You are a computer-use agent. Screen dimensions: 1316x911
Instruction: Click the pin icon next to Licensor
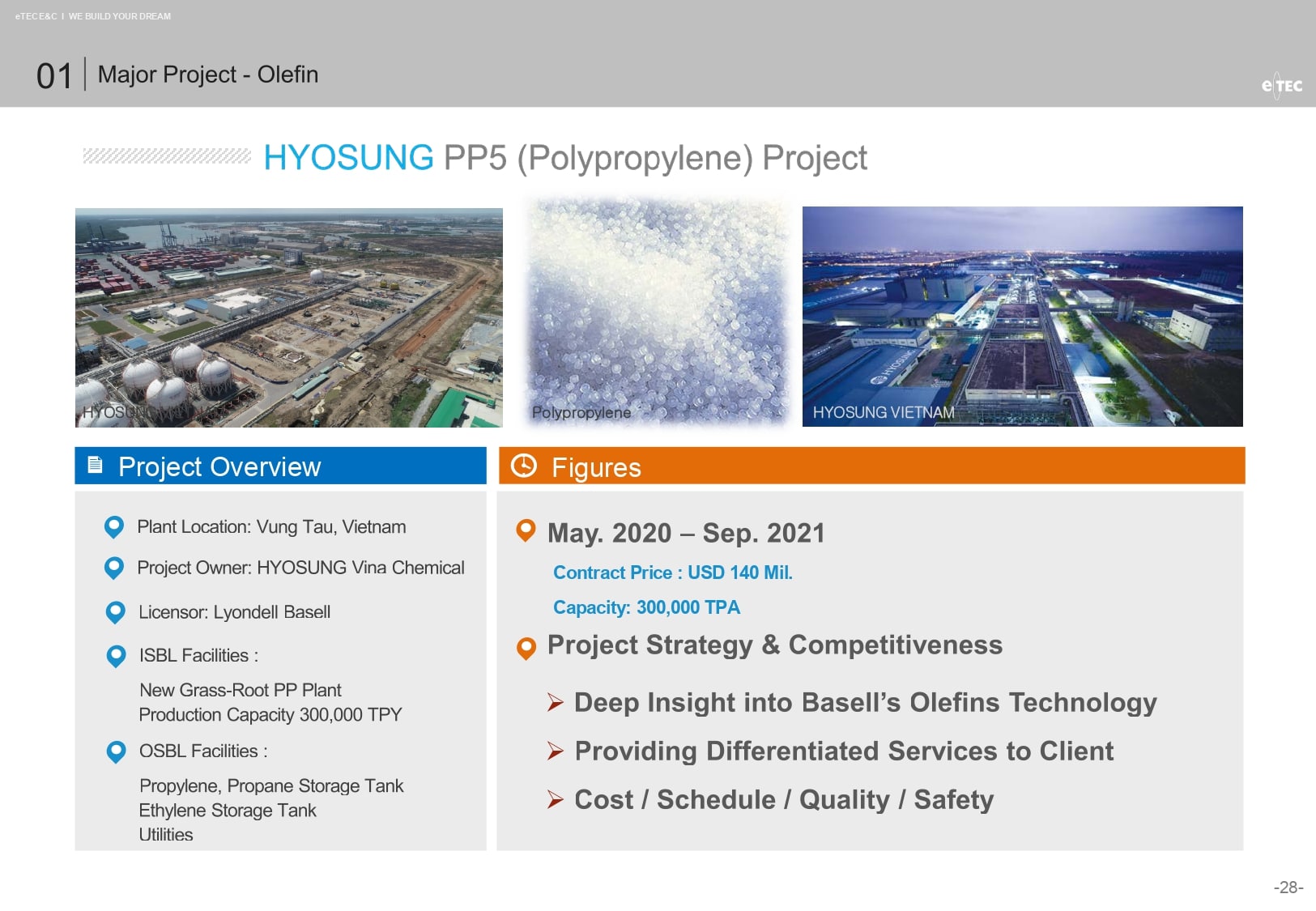tap(116, 612)
